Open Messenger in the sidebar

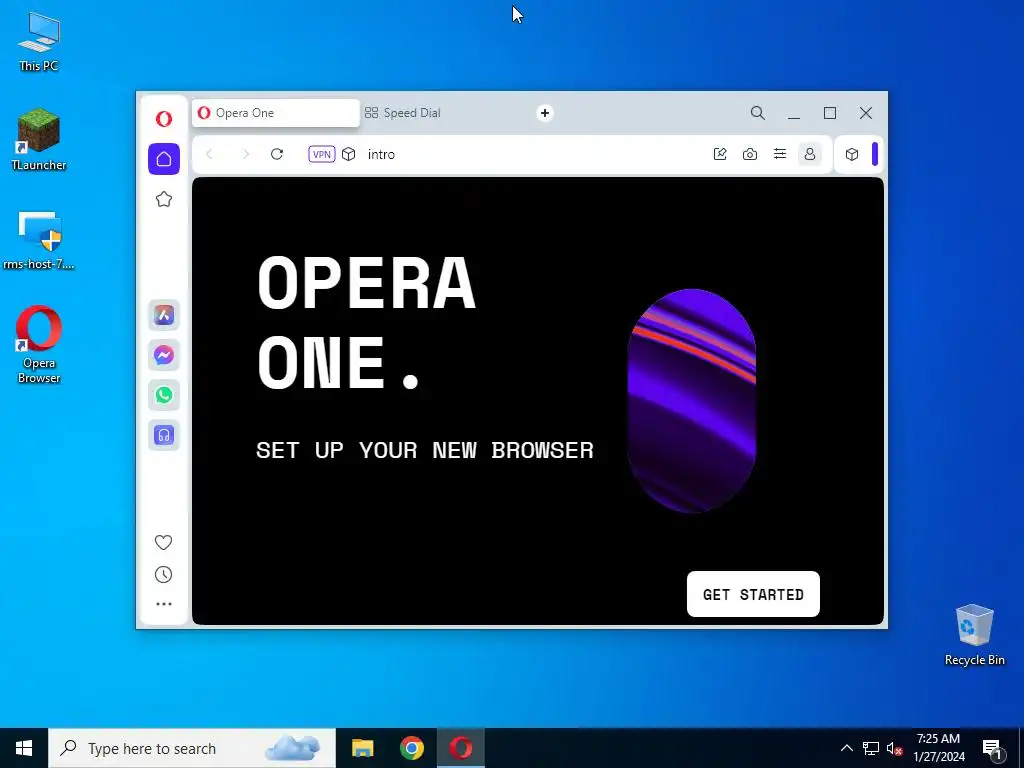pos(164,355)
